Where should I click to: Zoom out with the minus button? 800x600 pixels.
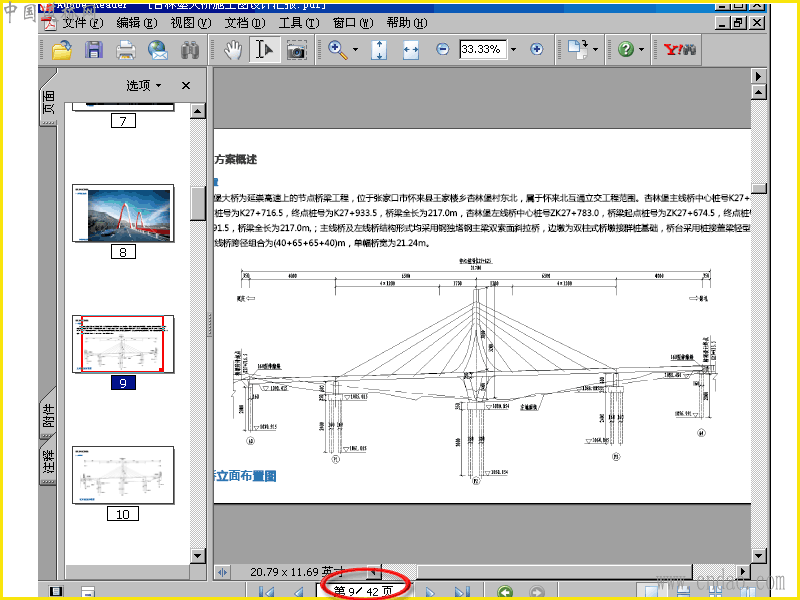(443, 49)
